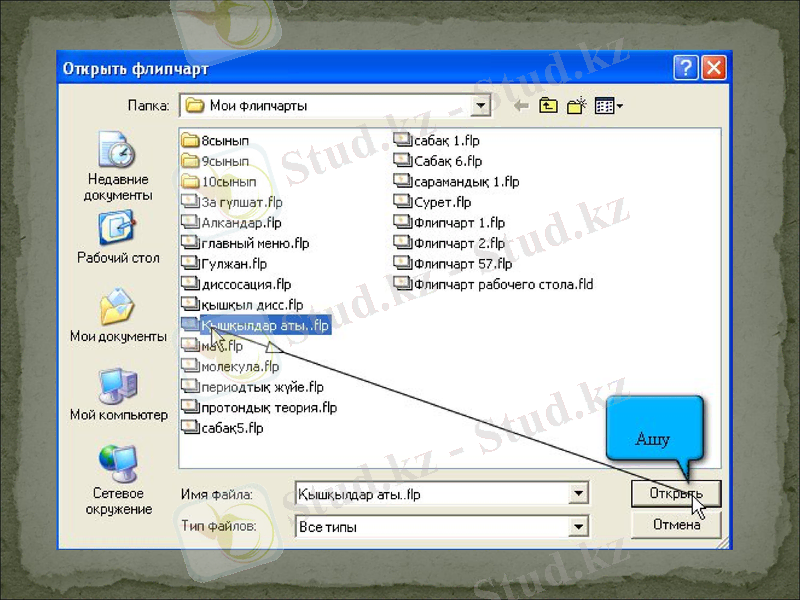Open Недавние документы in sidebar

[x=118, y=166]
